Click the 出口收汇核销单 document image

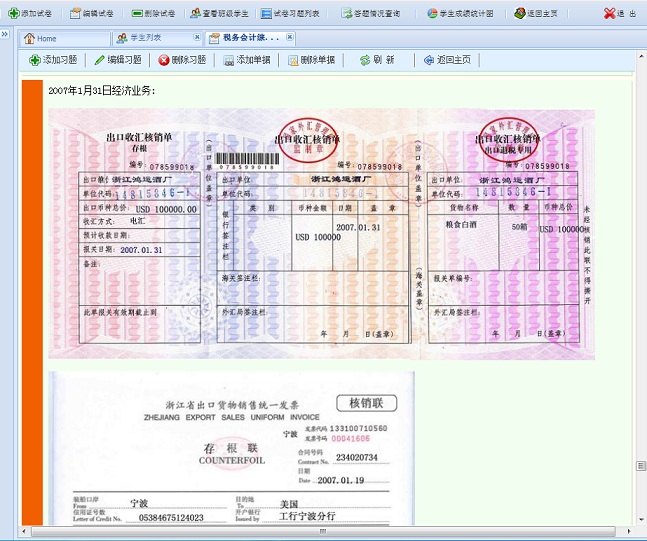pyautogui.click(x=321, y=234)
